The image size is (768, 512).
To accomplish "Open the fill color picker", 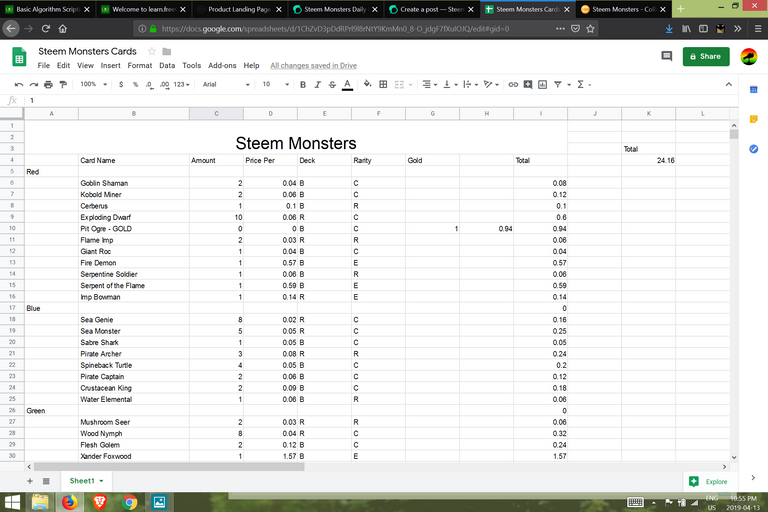I will click(x=367, y=85).
